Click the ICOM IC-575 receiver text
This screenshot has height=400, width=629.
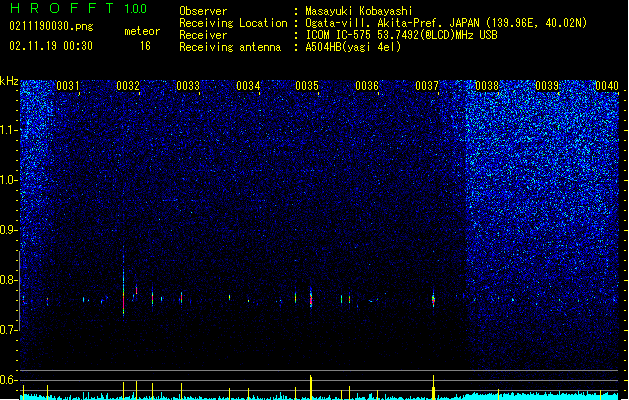(401, 35)
